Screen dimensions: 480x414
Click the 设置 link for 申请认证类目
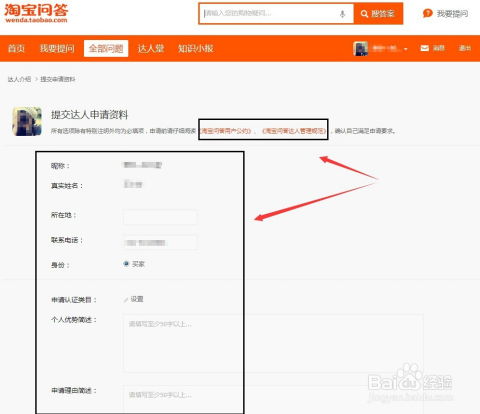137,299
